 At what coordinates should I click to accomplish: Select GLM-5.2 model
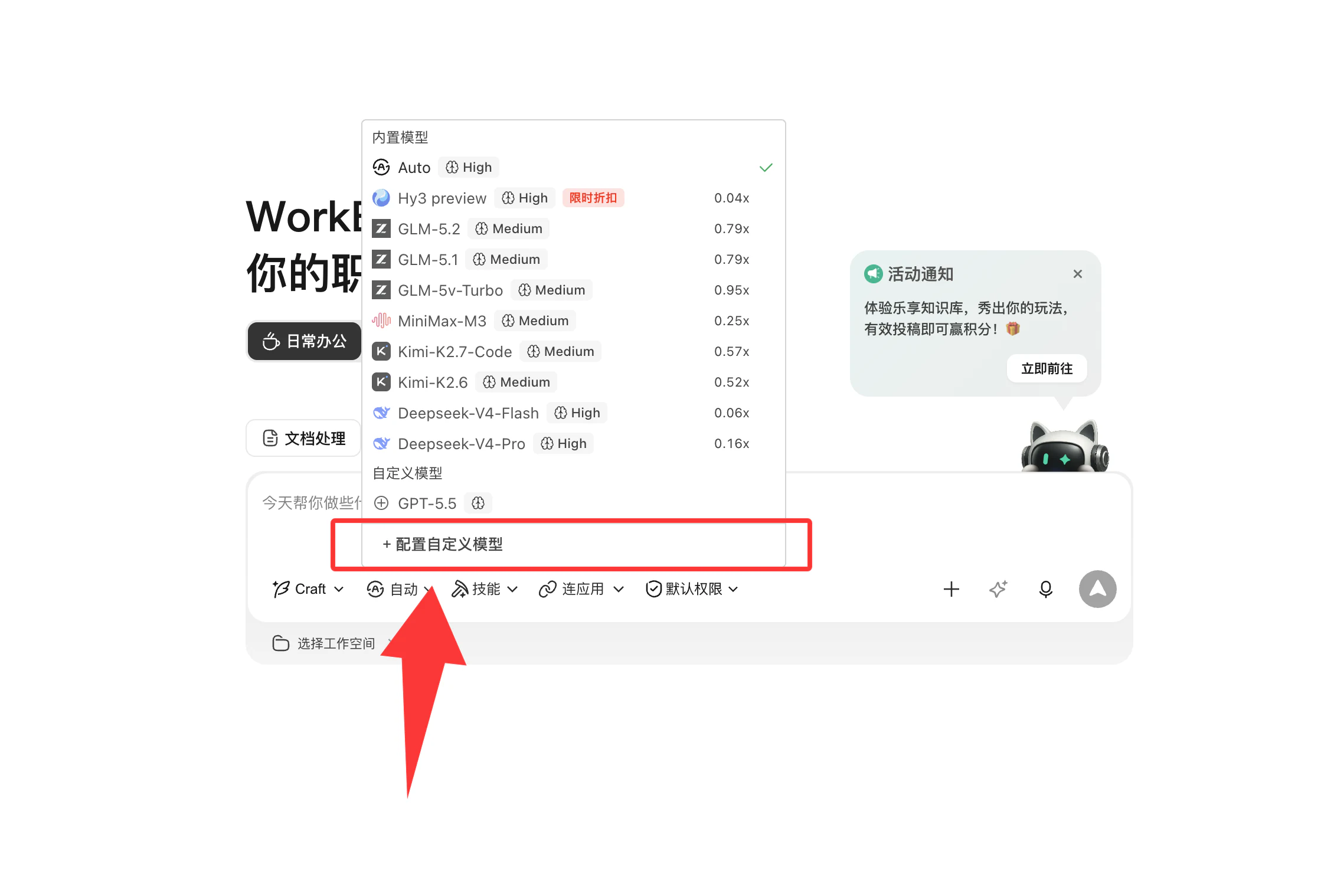click(573, 229)
